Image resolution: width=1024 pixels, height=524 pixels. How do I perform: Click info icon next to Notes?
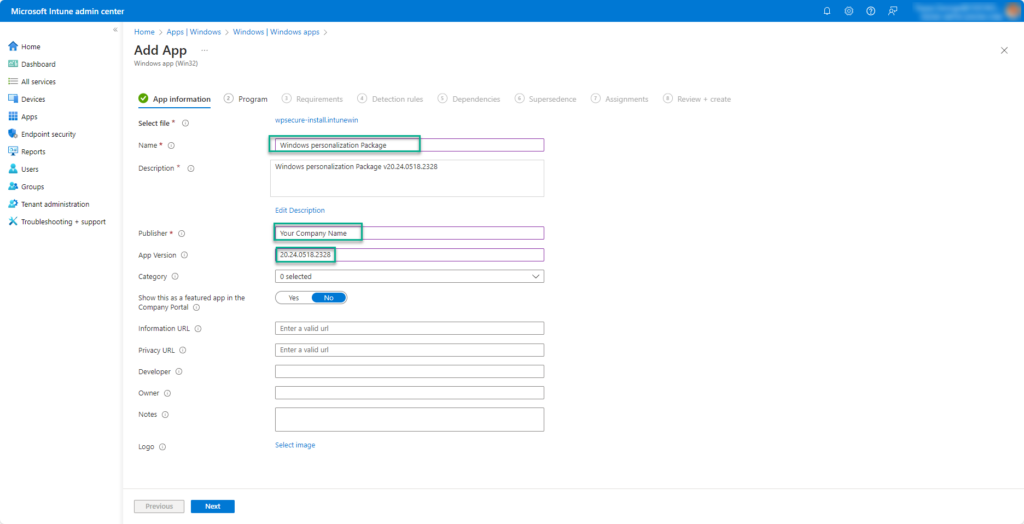click(165, 414)
